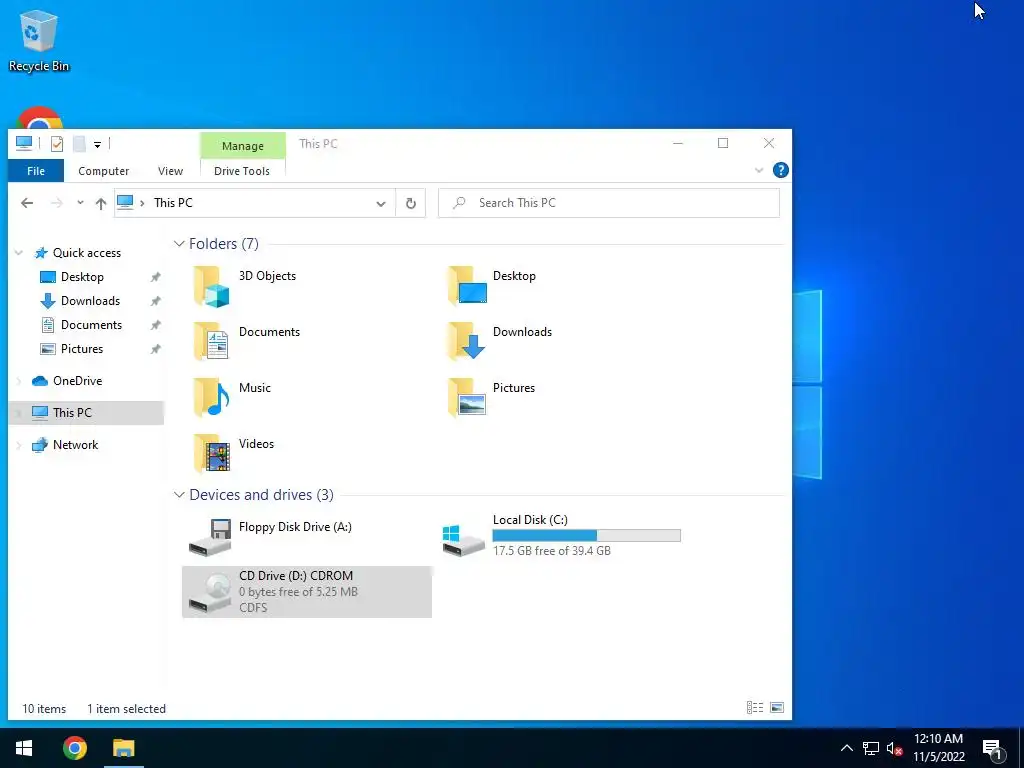Click the Properties quick access toolbar icon

pos(57,144)
